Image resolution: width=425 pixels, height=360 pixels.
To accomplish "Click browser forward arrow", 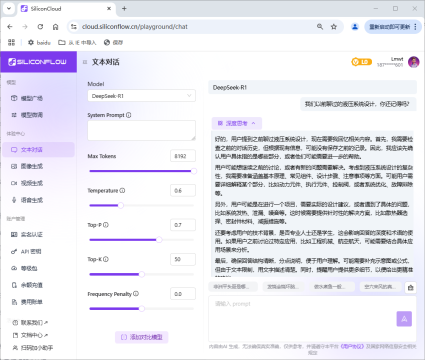I will pos(25,27).
